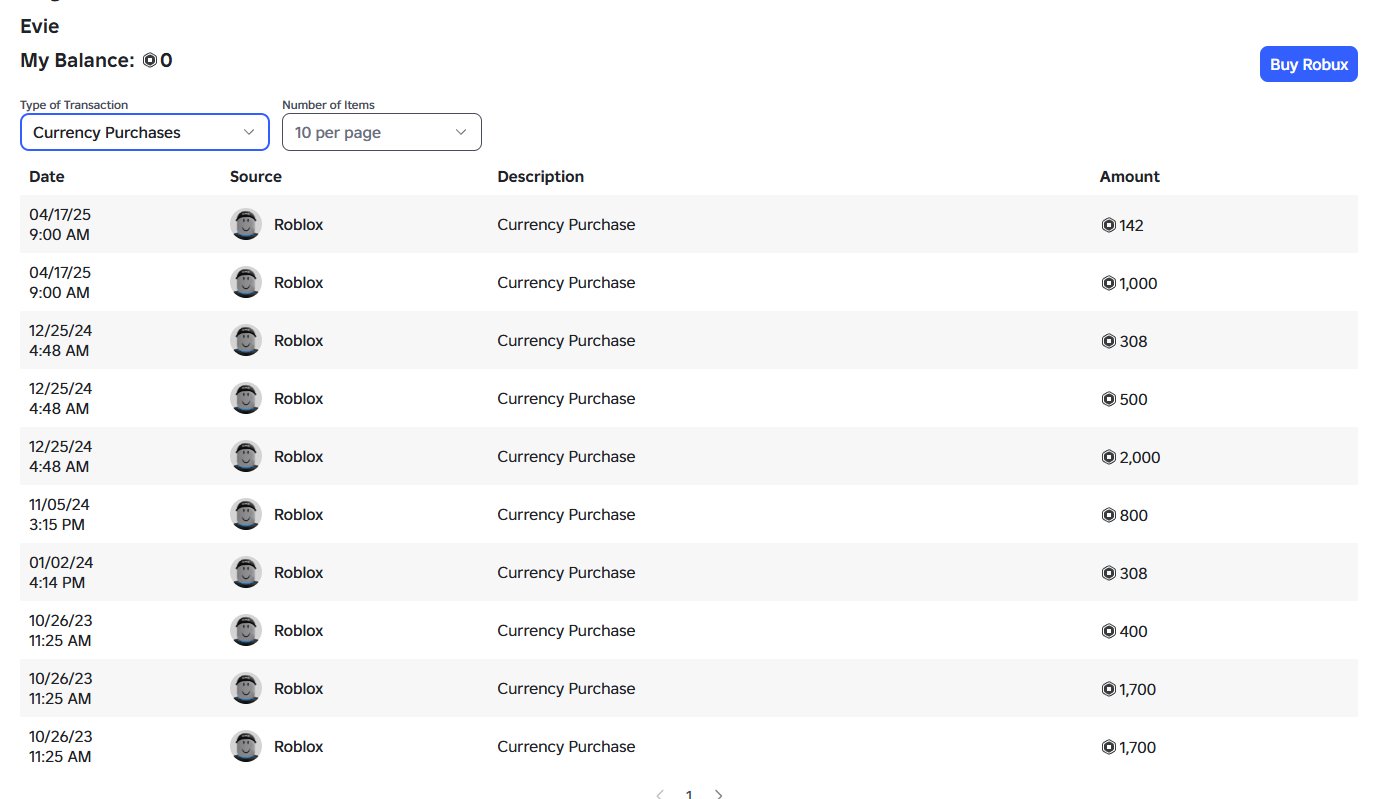Click the Robux icon next to 142
This screenshot has height=799, width=1396.
coord(1108,225)
